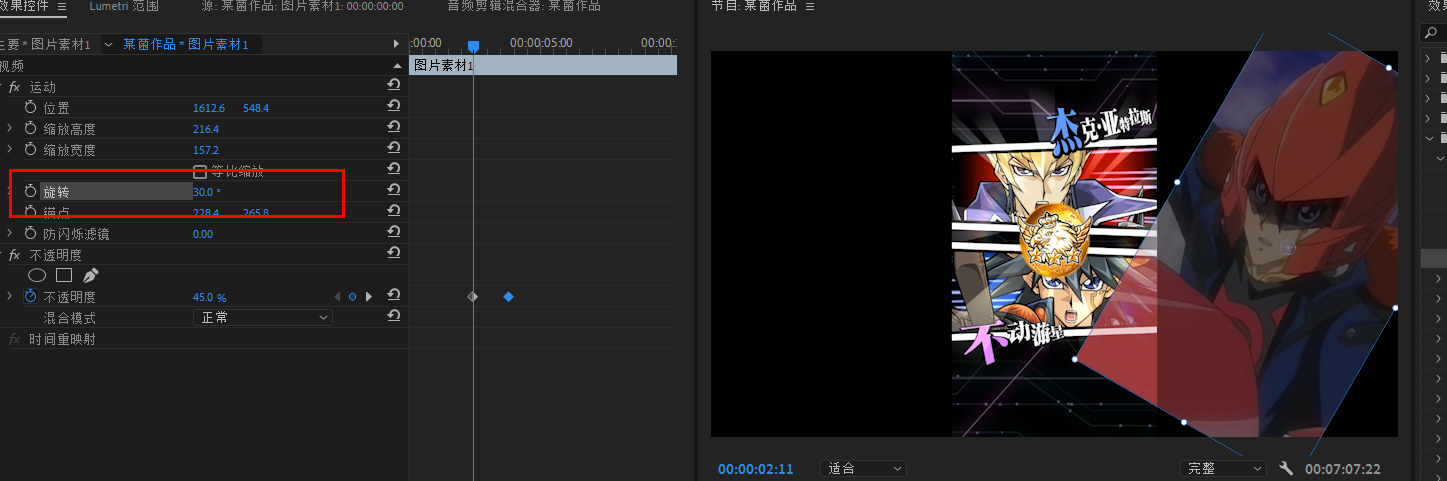Toggle animation stopwatch for 缩放宽度

click(30, 149)
